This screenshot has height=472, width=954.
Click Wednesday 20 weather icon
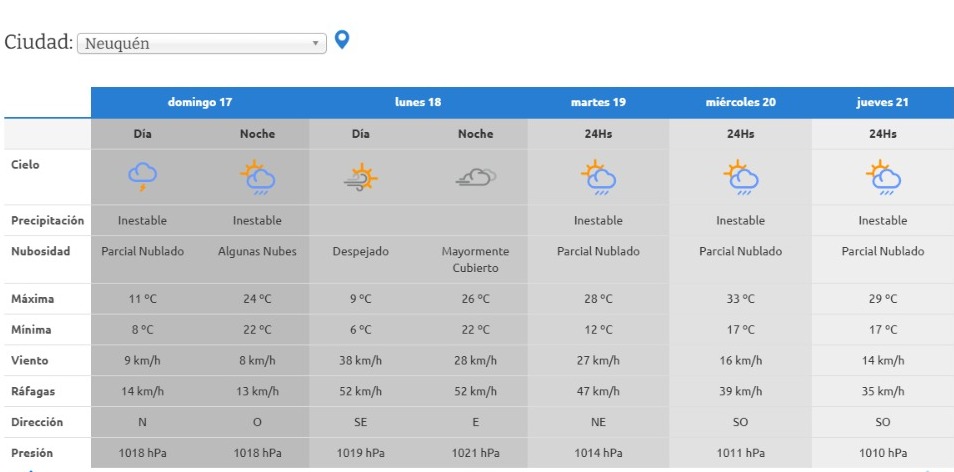740,177
